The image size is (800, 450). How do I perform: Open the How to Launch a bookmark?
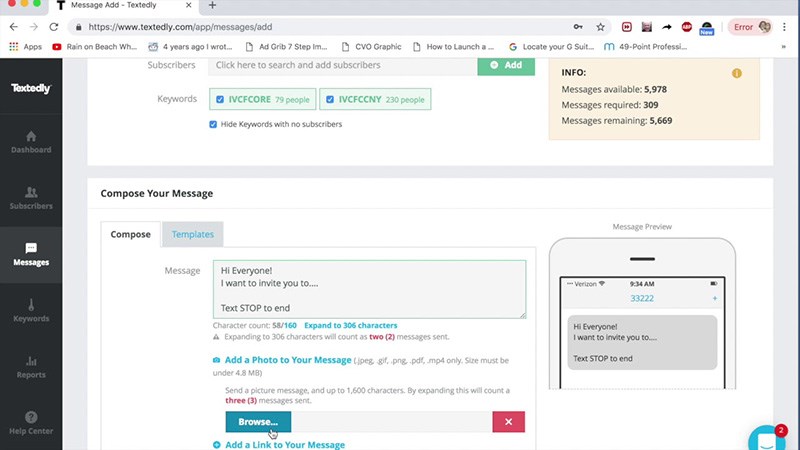tap(454, 46)
